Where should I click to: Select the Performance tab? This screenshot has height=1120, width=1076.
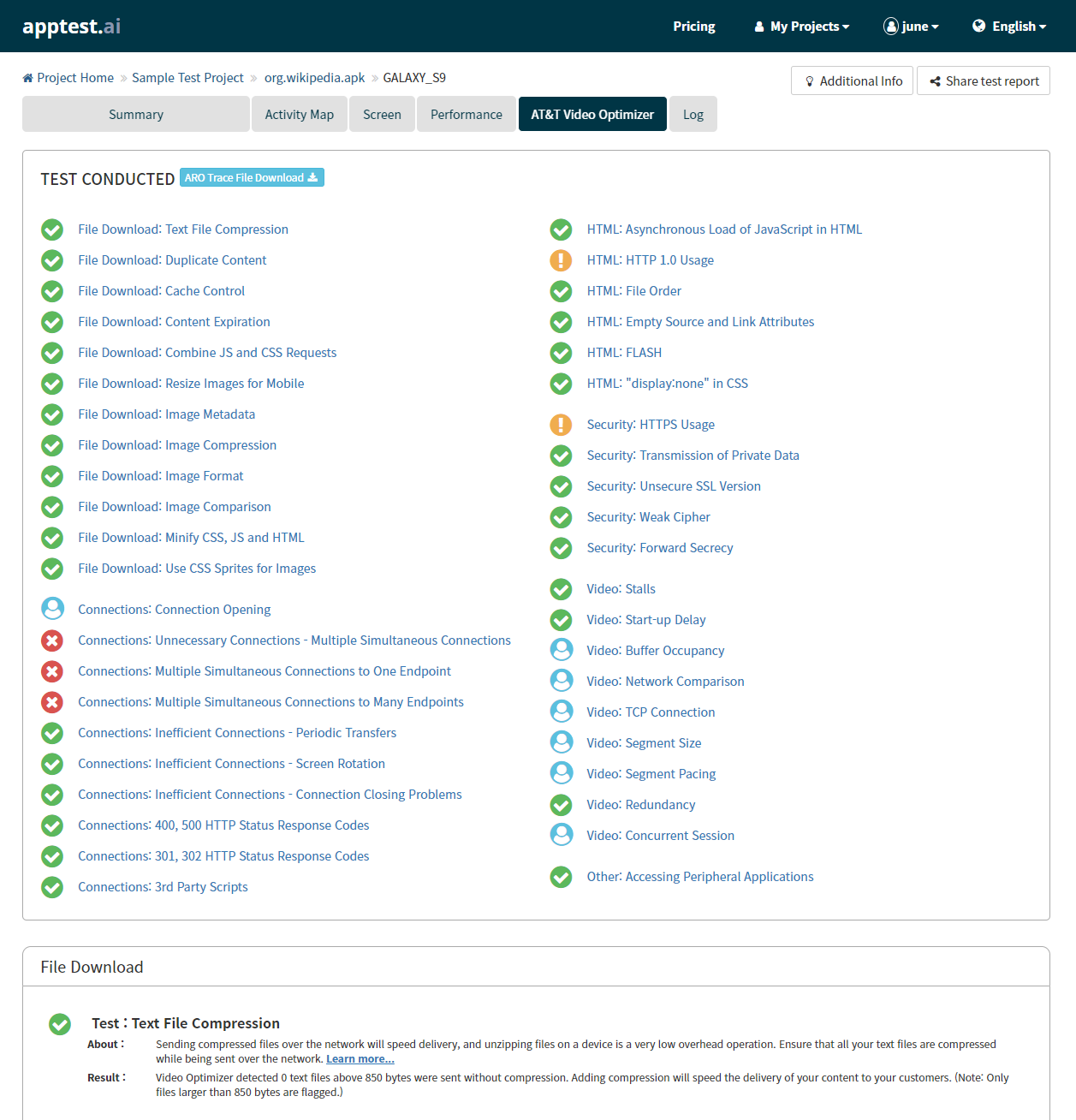coord(467,115)
